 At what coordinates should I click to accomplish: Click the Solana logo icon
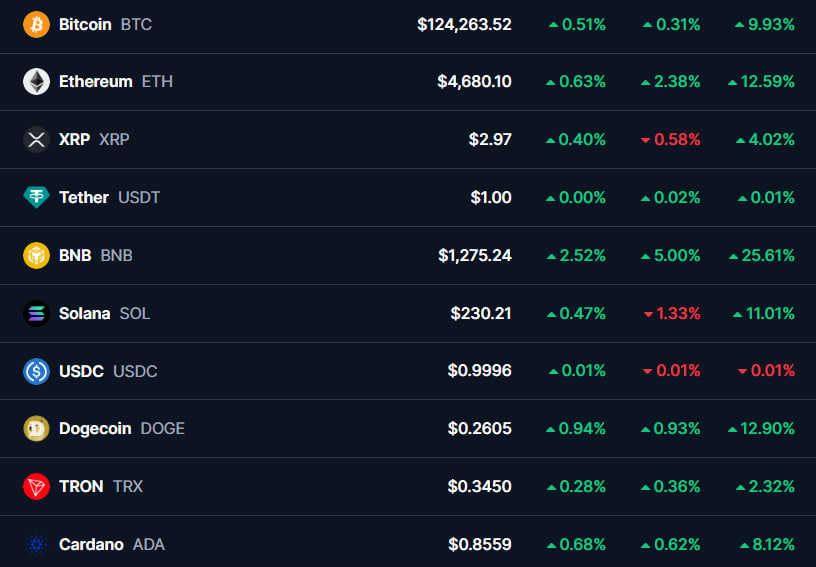(x=36, y=313)
